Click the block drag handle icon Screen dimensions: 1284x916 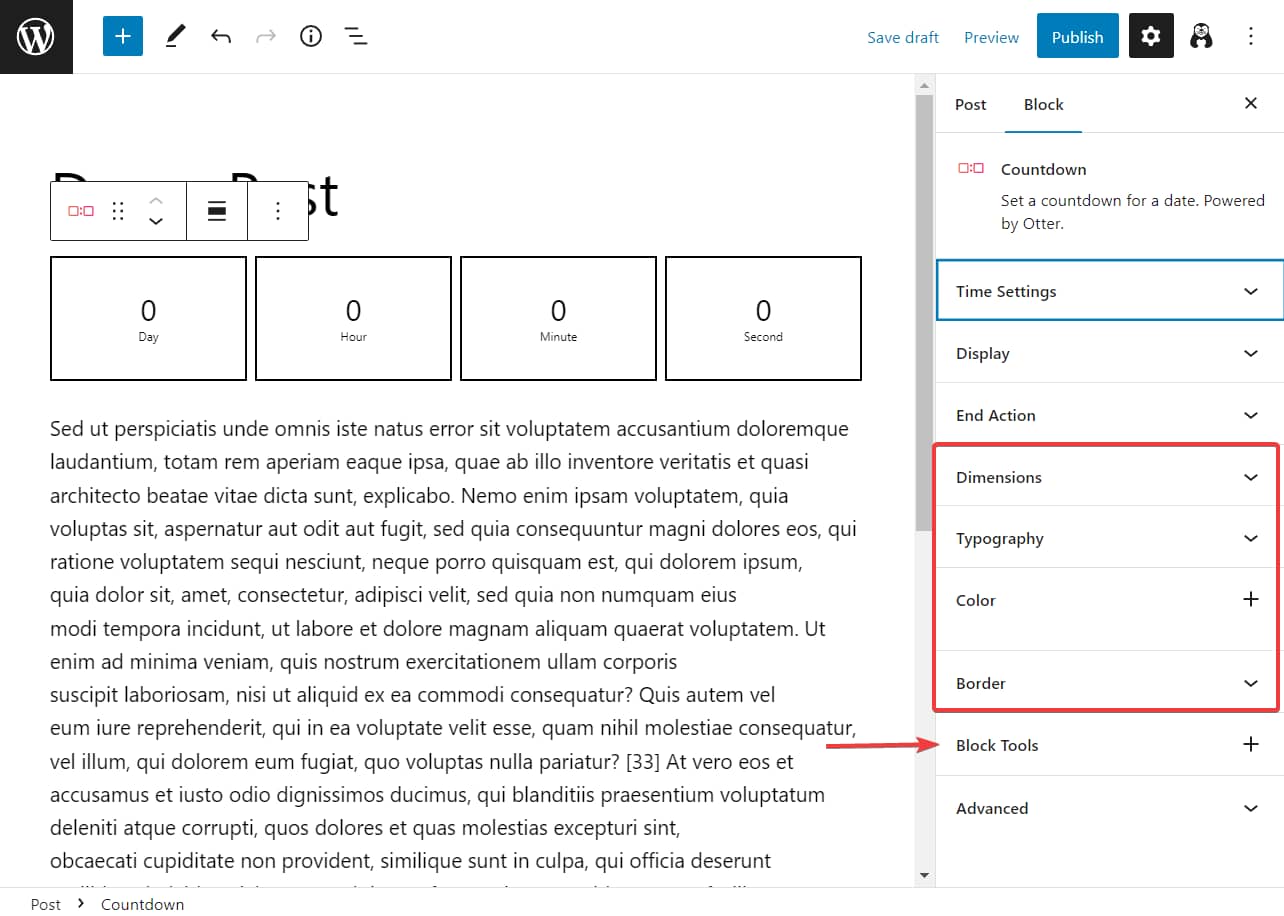coord(118,211)
